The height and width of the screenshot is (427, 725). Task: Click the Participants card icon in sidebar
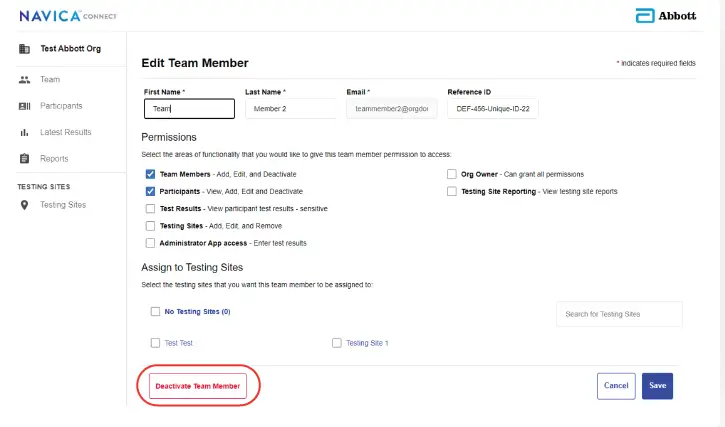pyautogui.click(x=24, y=106)
